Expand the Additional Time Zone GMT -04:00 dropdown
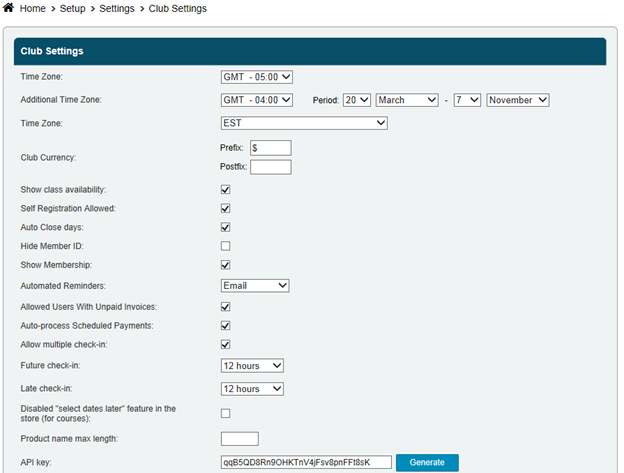The image size is (624, 473). pos(256,100)
